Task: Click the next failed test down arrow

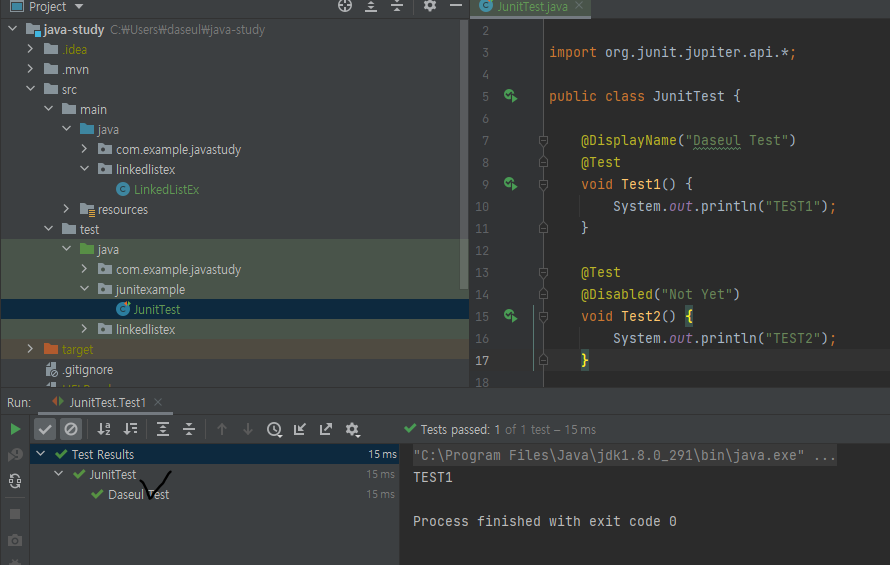Action: [248, 429]
